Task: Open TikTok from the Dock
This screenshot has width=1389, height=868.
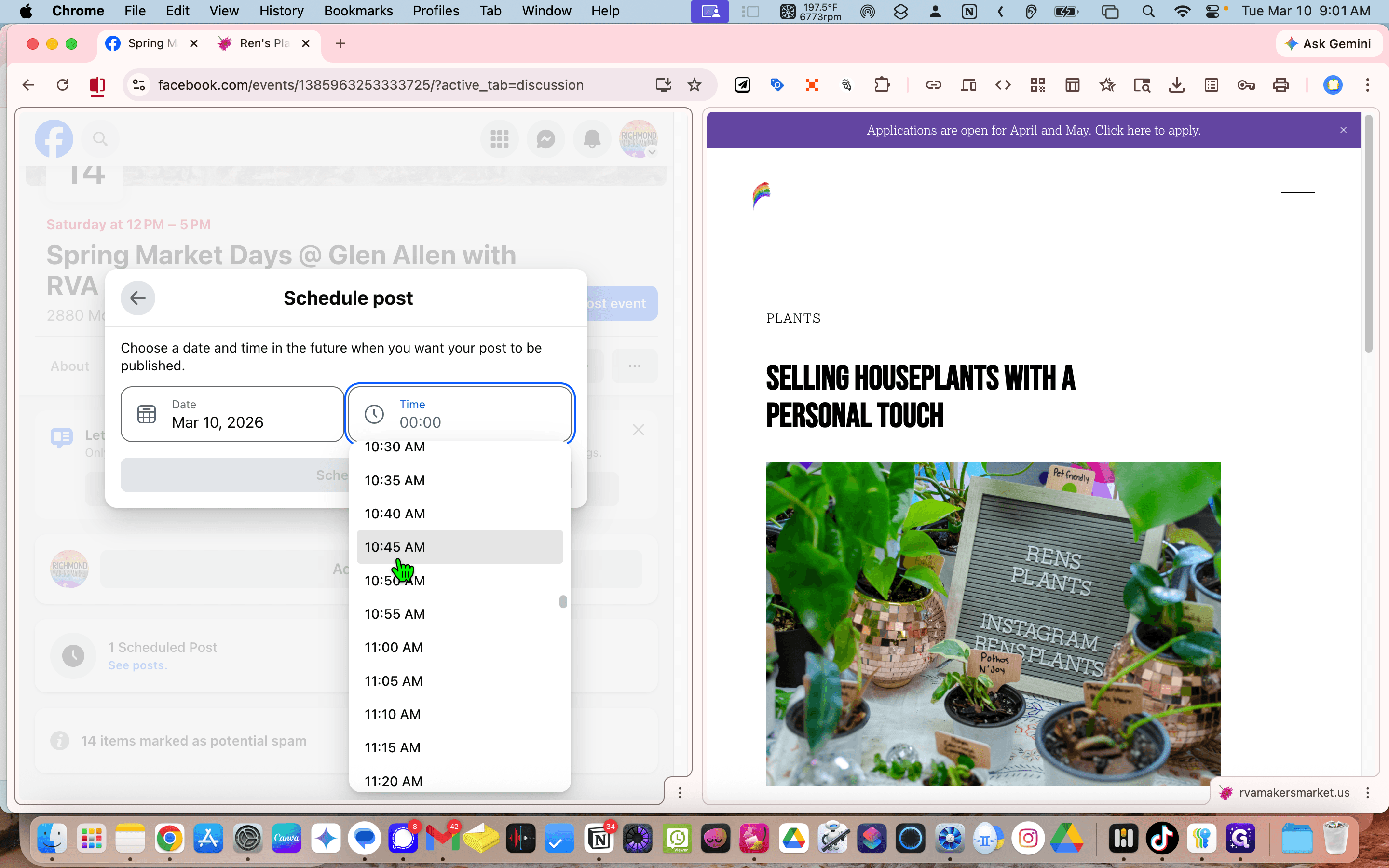Action: 1162,838
